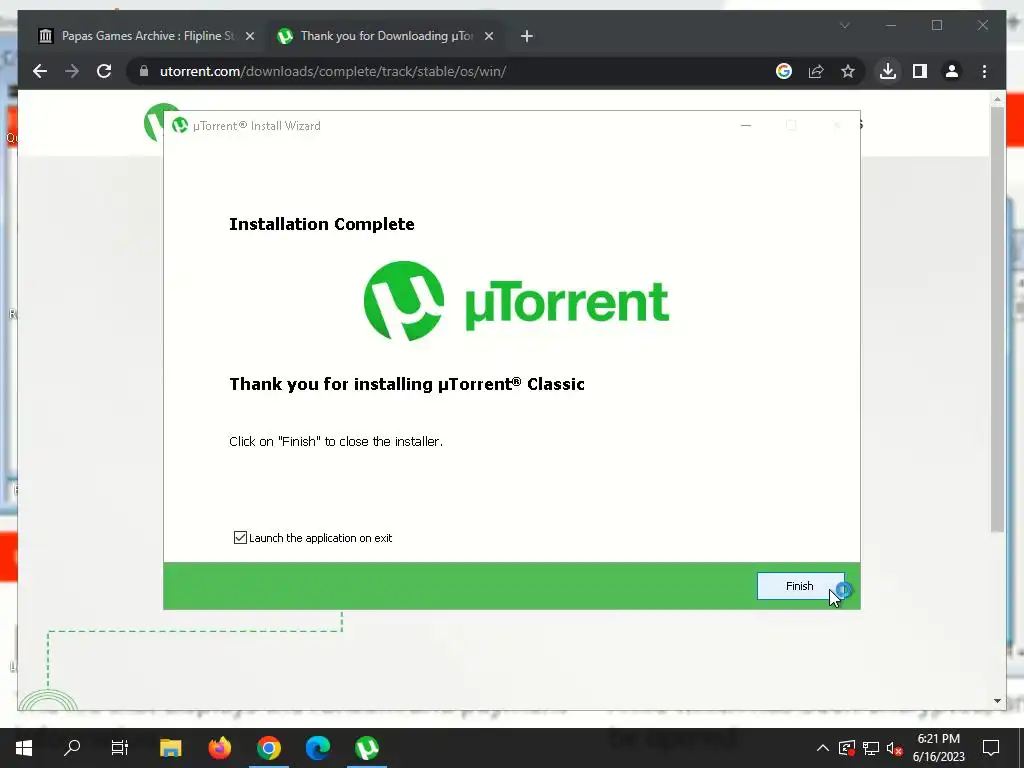Screen dimensions: 1024x768
Task: Go back to previous page in Chrome
Action: tap(40, 71)
